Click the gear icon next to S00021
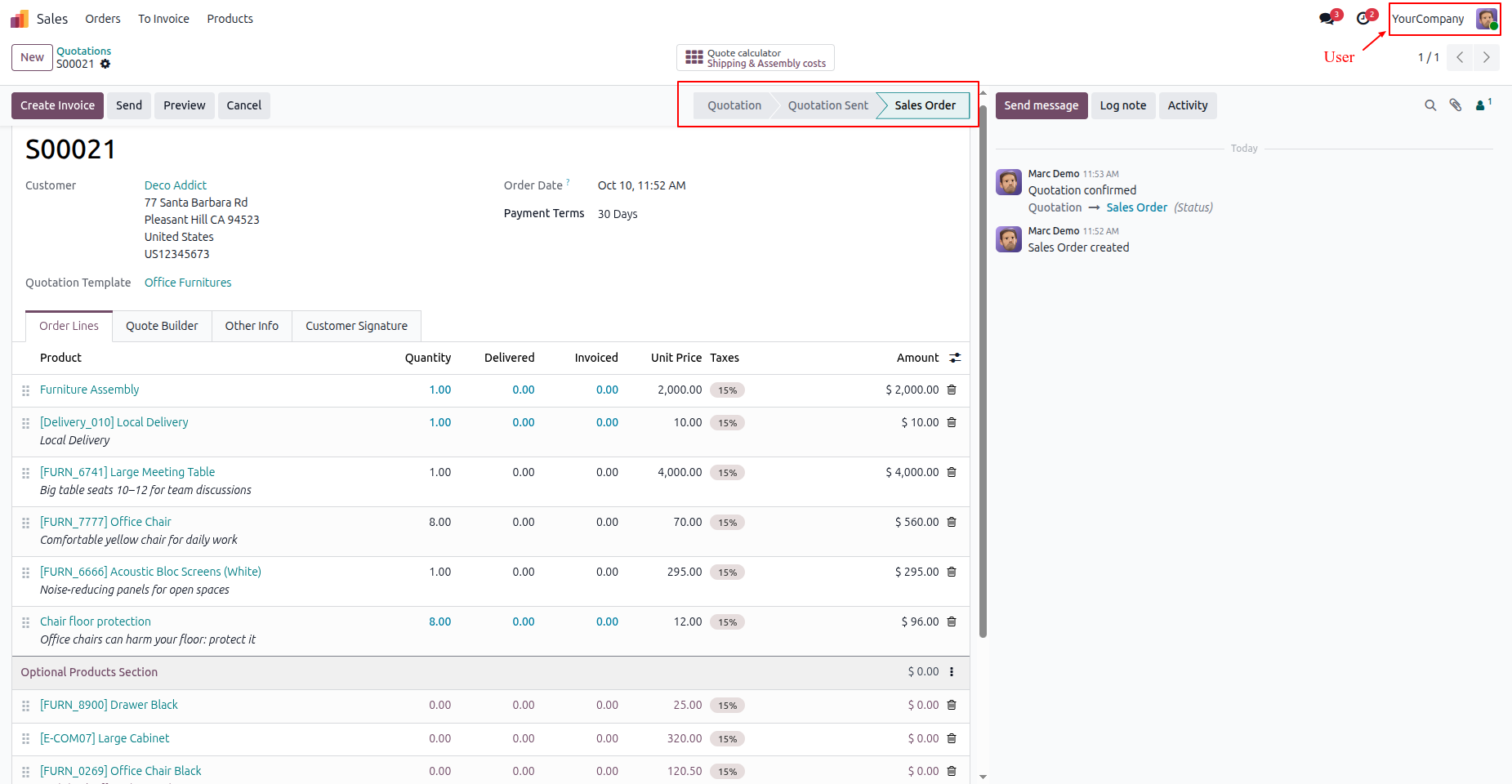 105,64
